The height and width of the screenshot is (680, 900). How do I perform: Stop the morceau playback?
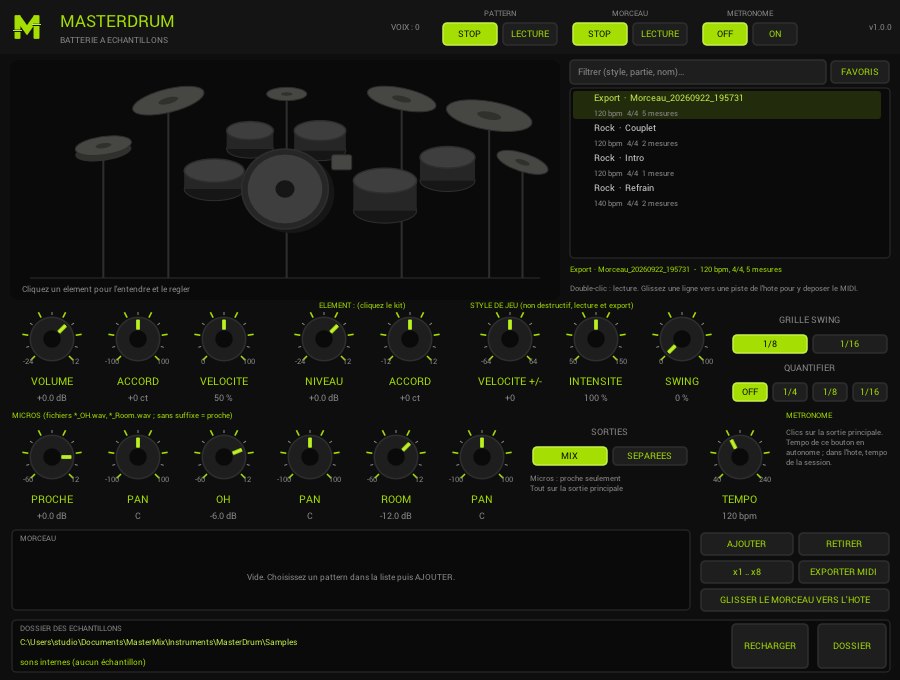tap(599, 34)
